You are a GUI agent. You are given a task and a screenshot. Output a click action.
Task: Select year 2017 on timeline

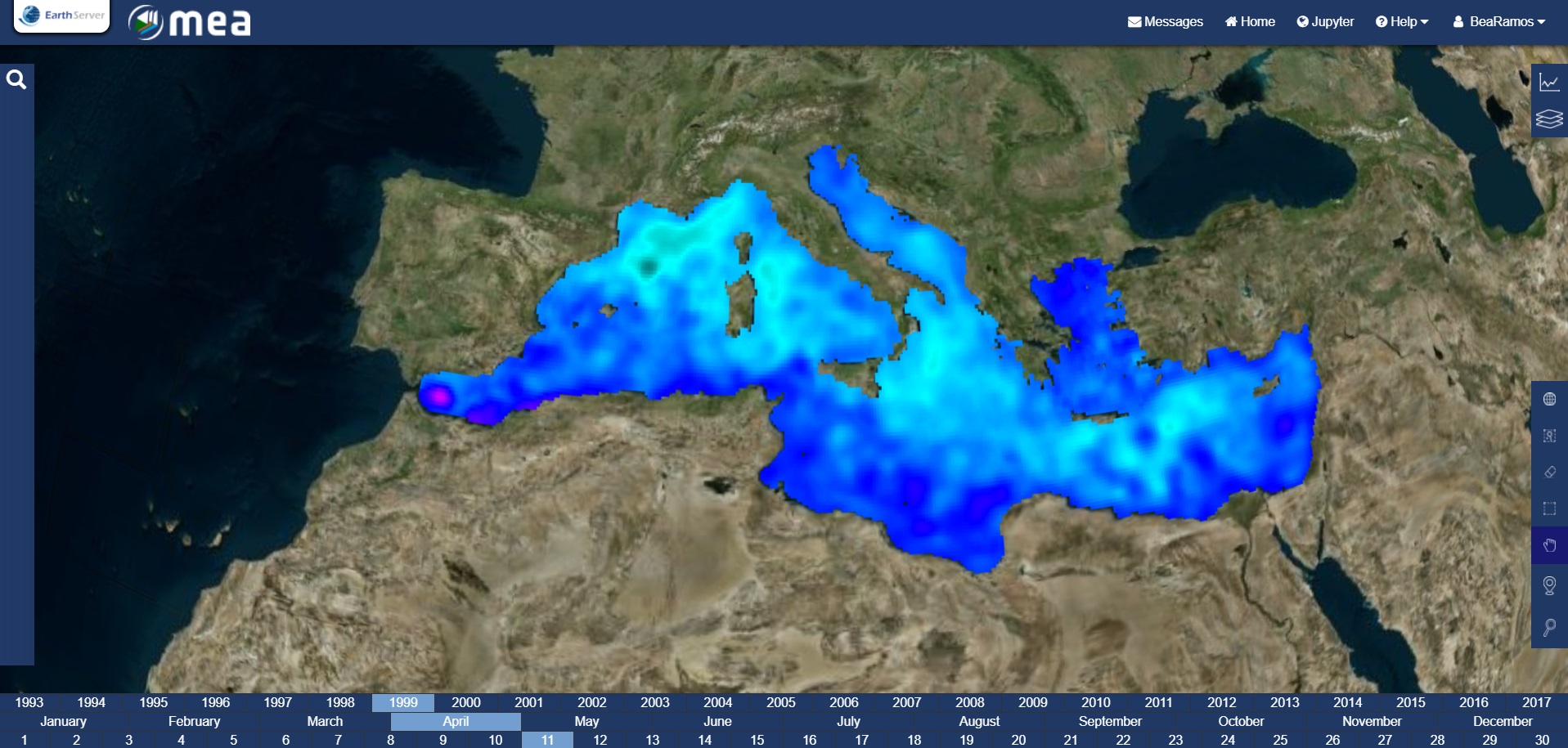[1537, 702]
